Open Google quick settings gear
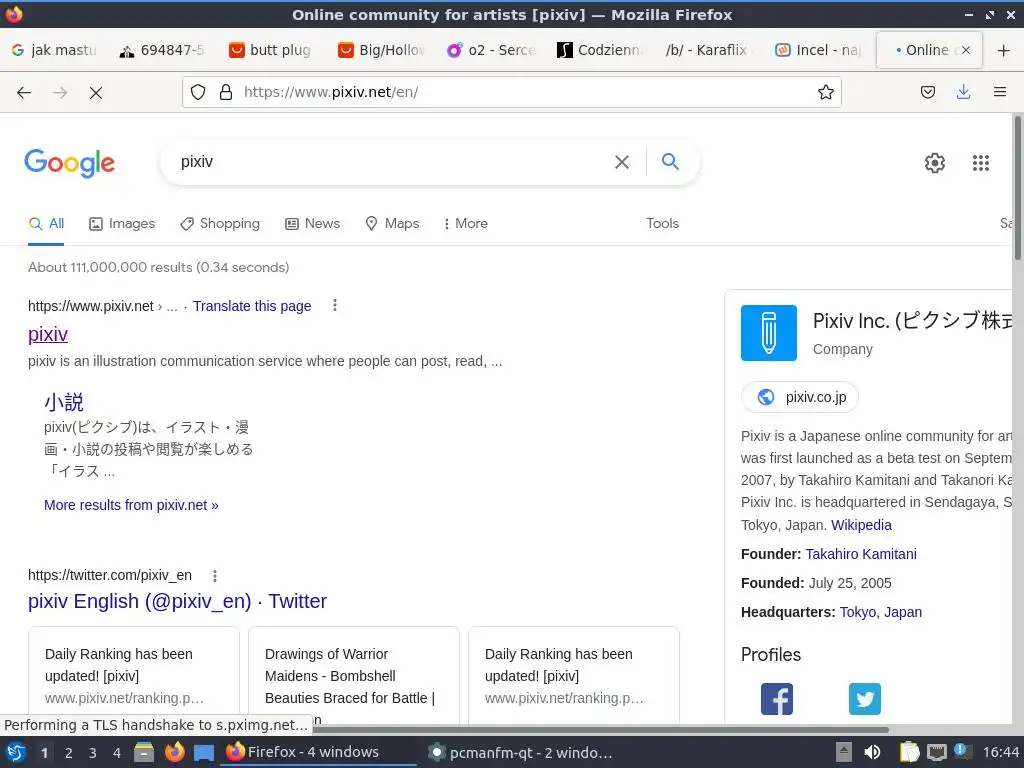The width and height of the screenshot is (1024, 768). pos(935,163)
